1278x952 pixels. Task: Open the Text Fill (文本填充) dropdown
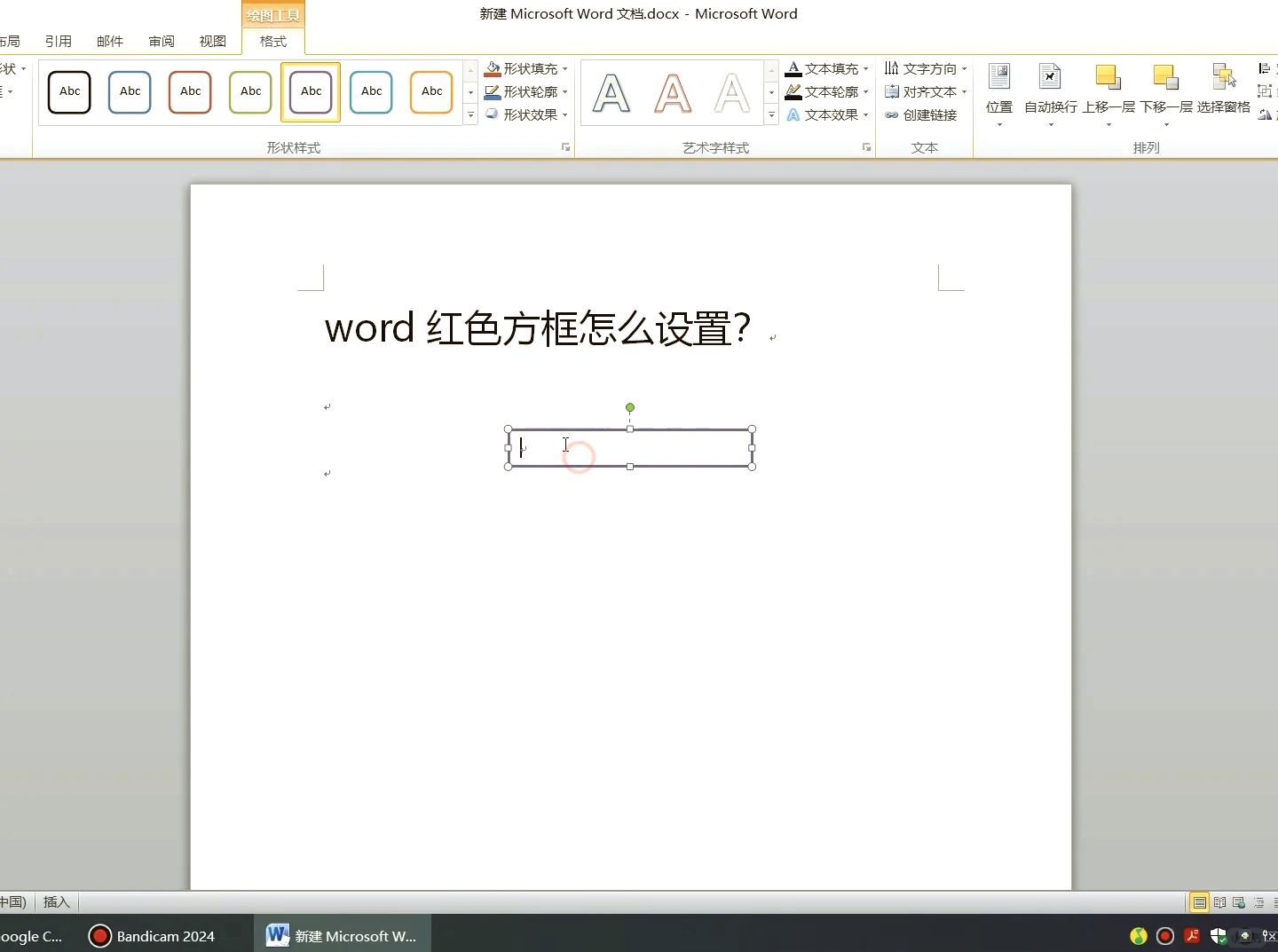pos(827,68)
